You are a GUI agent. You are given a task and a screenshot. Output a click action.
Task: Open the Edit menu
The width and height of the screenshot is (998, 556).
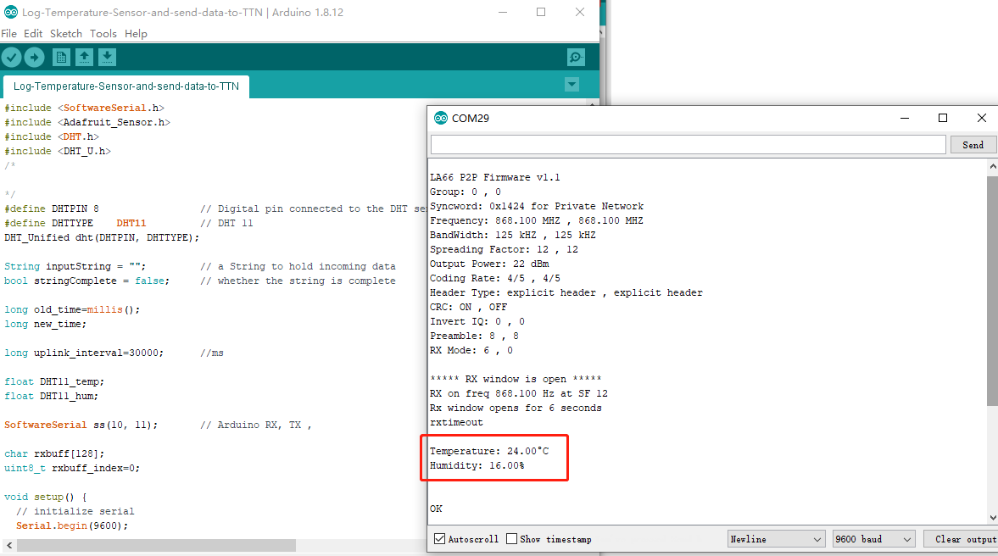click(33, 34)
